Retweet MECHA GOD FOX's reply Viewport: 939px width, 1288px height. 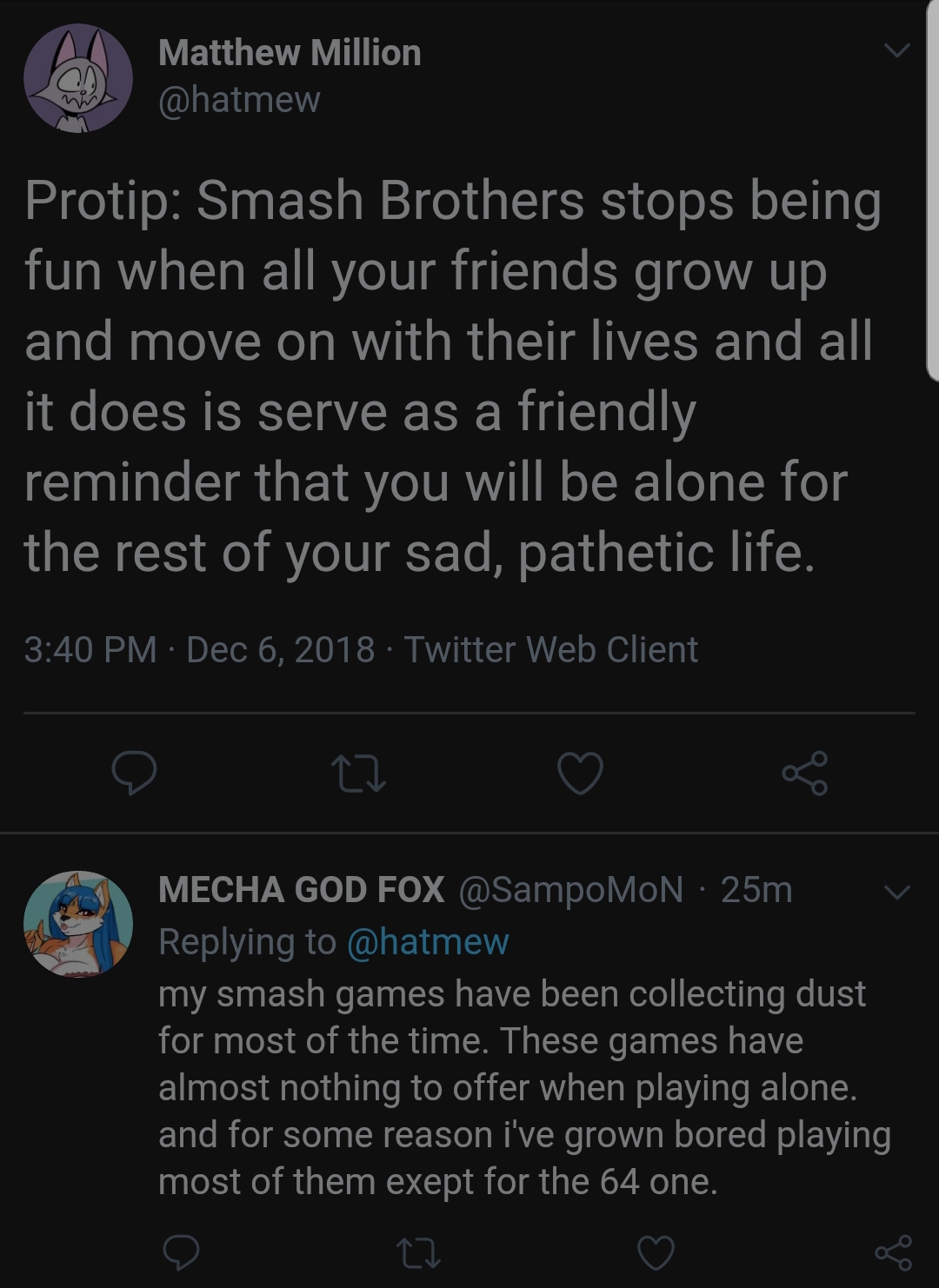point(418,1252)
